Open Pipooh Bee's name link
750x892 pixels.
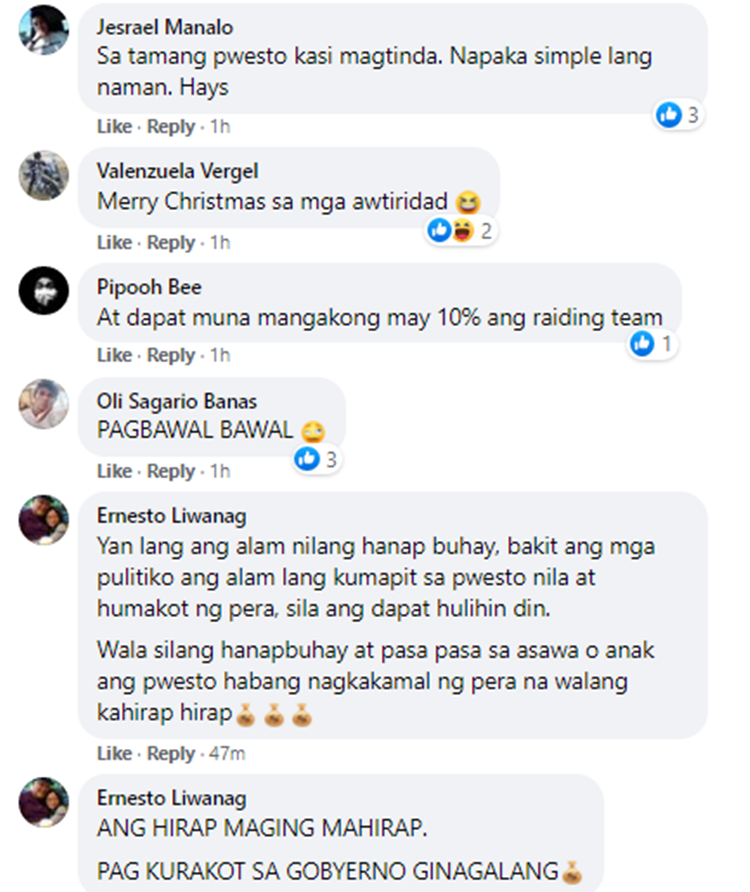coord(149,287)
